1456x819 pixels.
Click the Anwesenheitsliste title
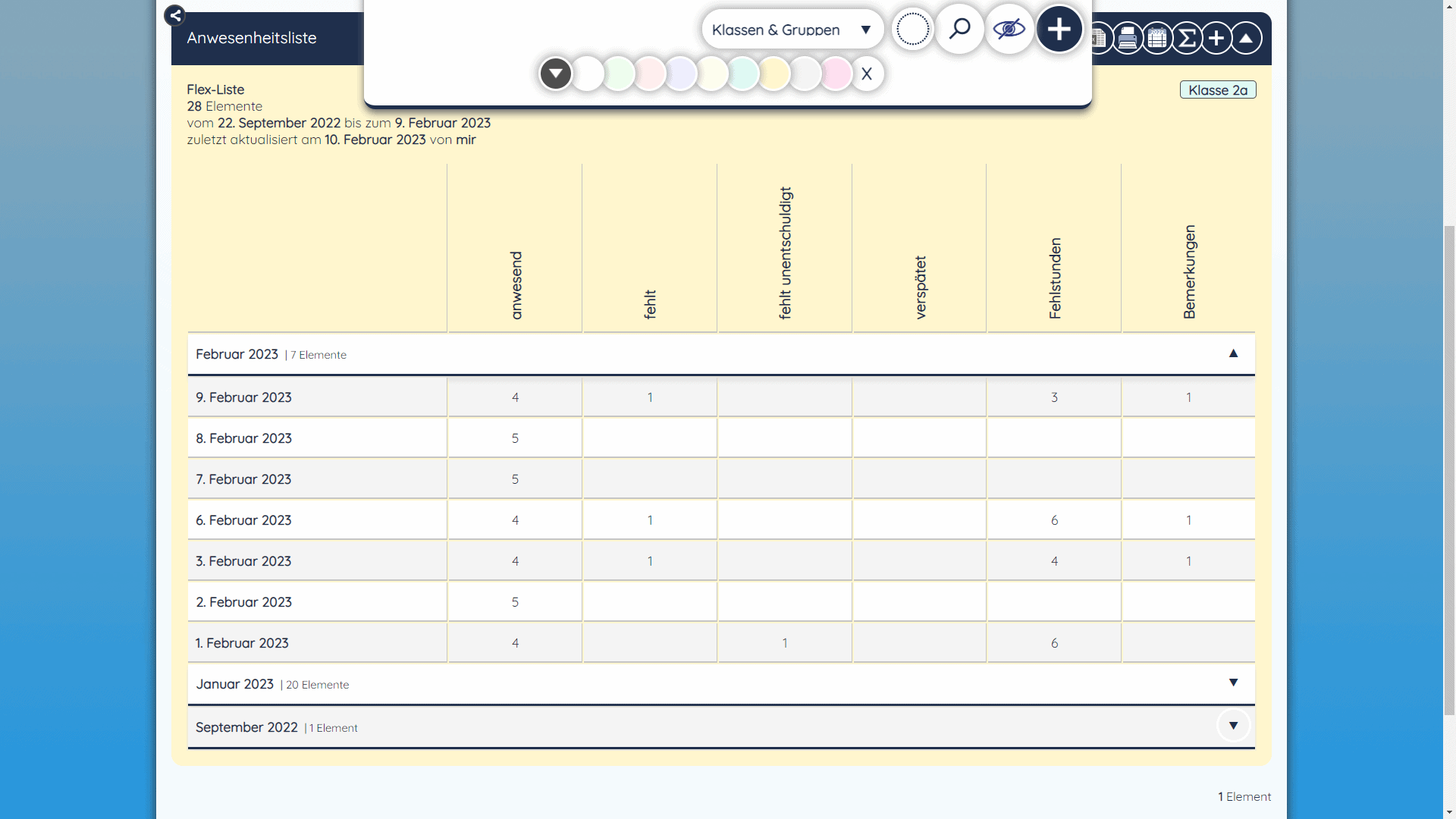point(252,38)
